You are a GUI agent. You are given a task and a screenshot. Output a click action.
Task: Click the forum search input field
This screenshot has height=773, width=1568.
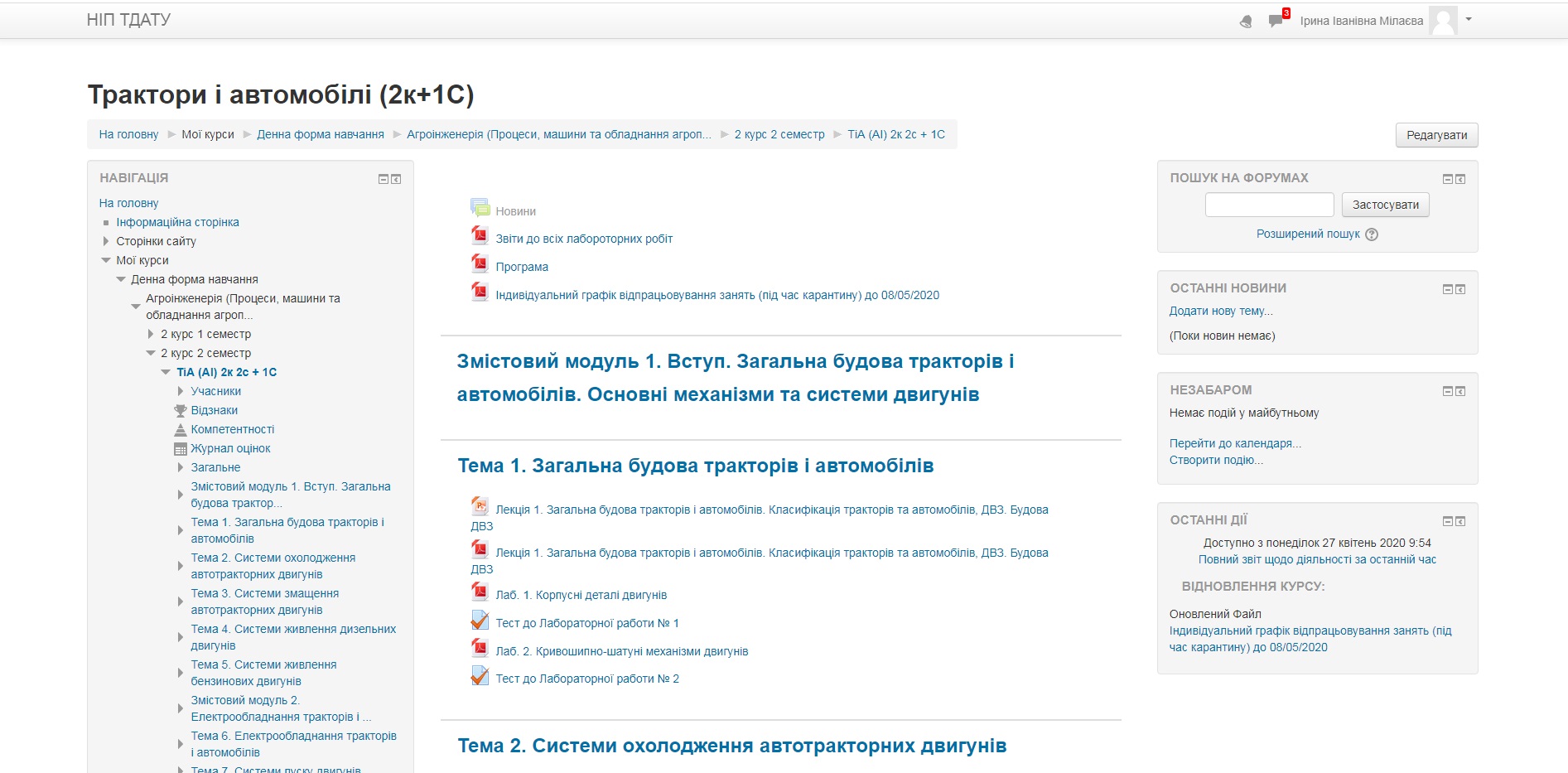1269,205
